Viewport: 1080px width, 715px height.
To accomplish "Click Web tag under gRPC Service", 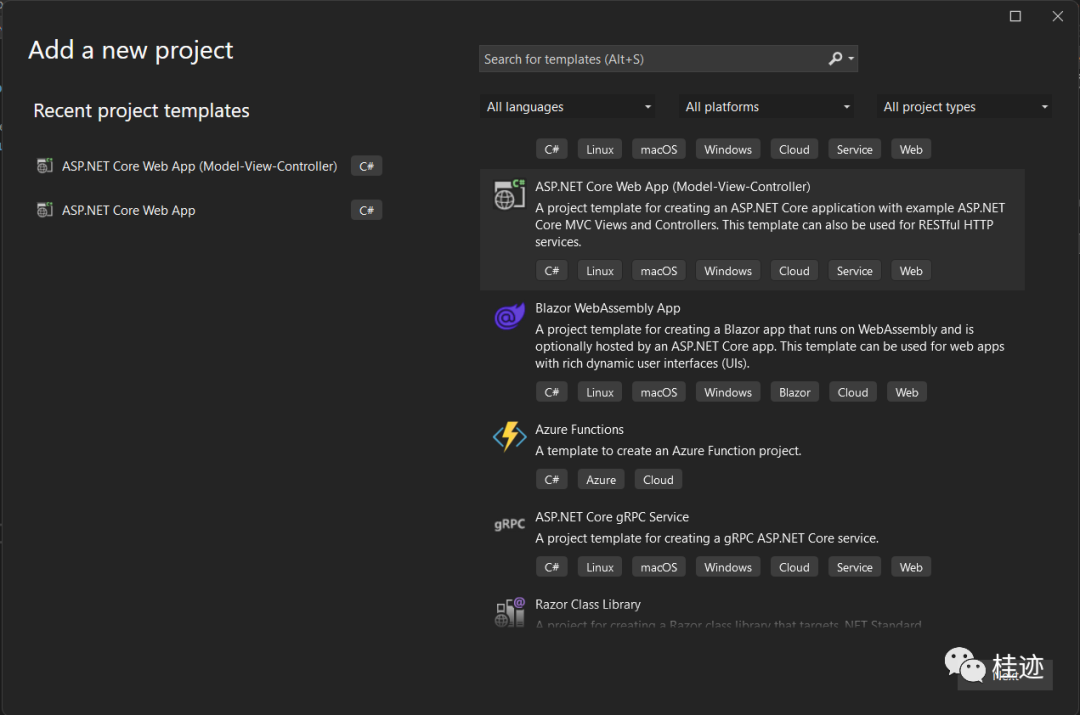I will (x=911, y=567).
